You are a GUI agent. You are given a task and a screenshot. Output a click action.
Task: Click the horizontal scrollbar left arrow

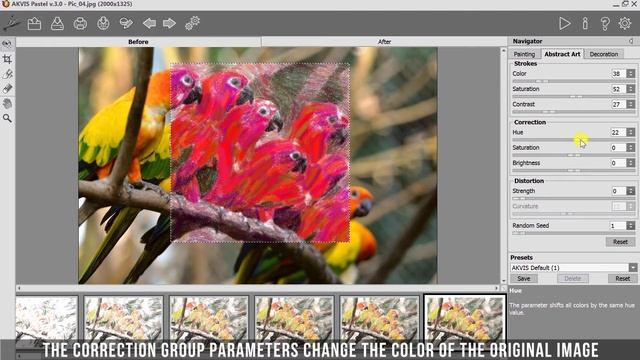pos(19,288)
